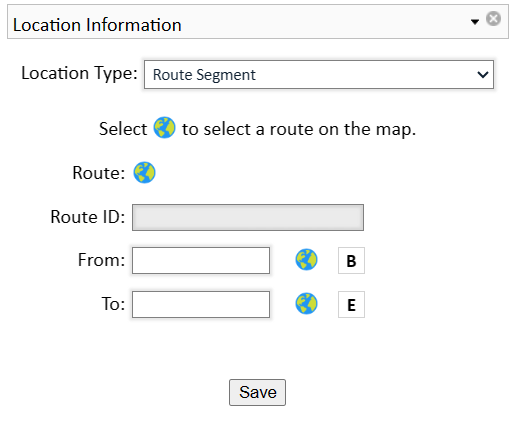515x424 pixels.
Task: Click the globe icon in From row
Action: click(306, 260)
